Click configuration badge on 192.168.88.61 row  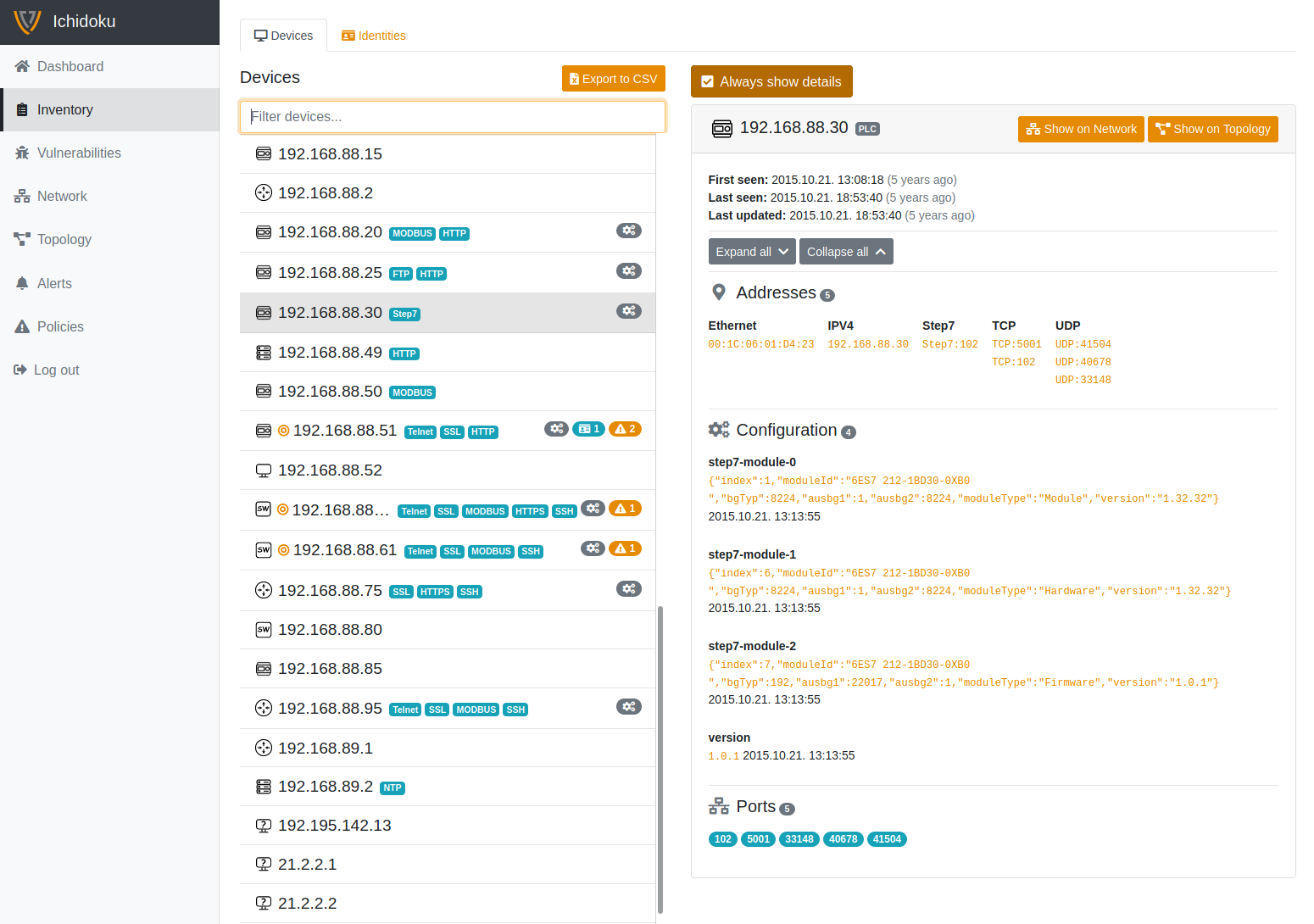(x=593, y=548)
